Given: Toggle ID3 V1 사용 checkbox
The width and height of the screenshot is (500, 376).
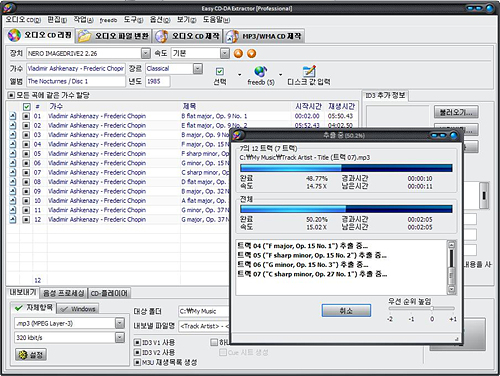Looking at the screenshot, I should click(137, 343).
